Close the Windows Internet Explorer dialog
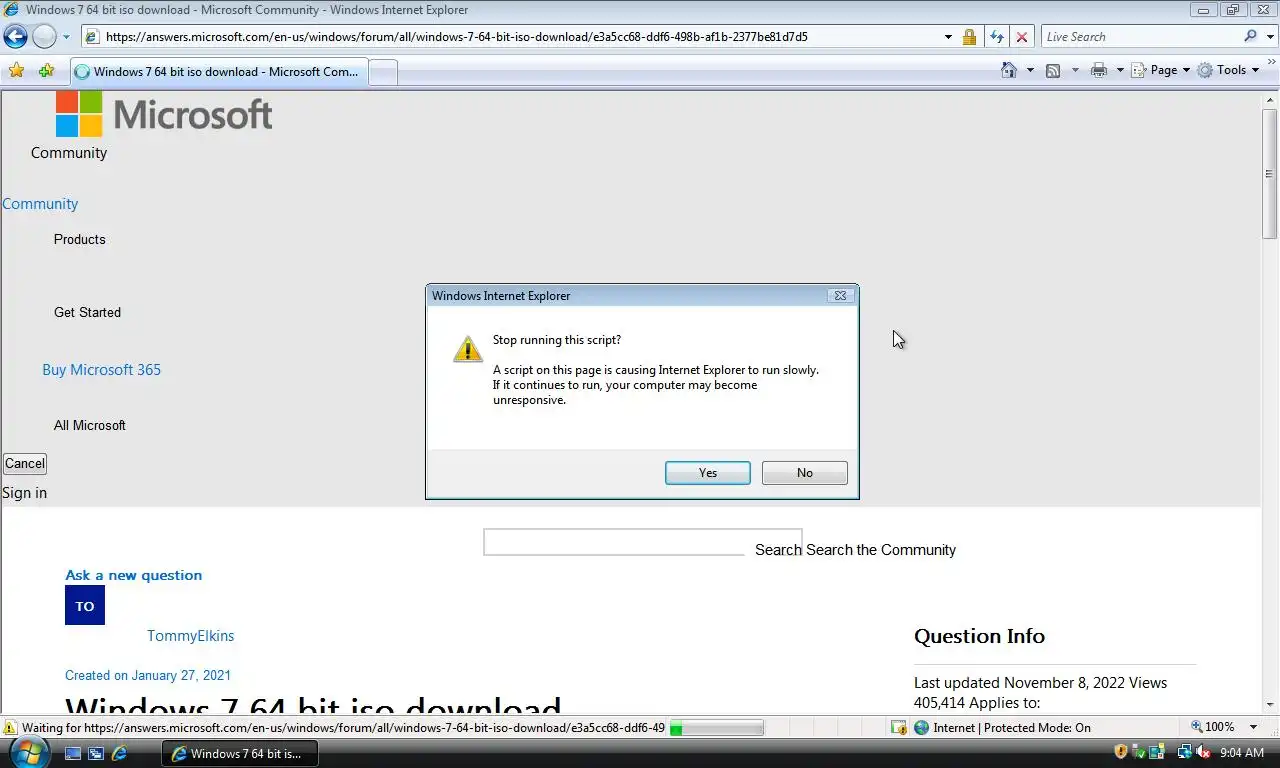The height and width of the screenshot is (768, 1280). [x=840, y=296]
